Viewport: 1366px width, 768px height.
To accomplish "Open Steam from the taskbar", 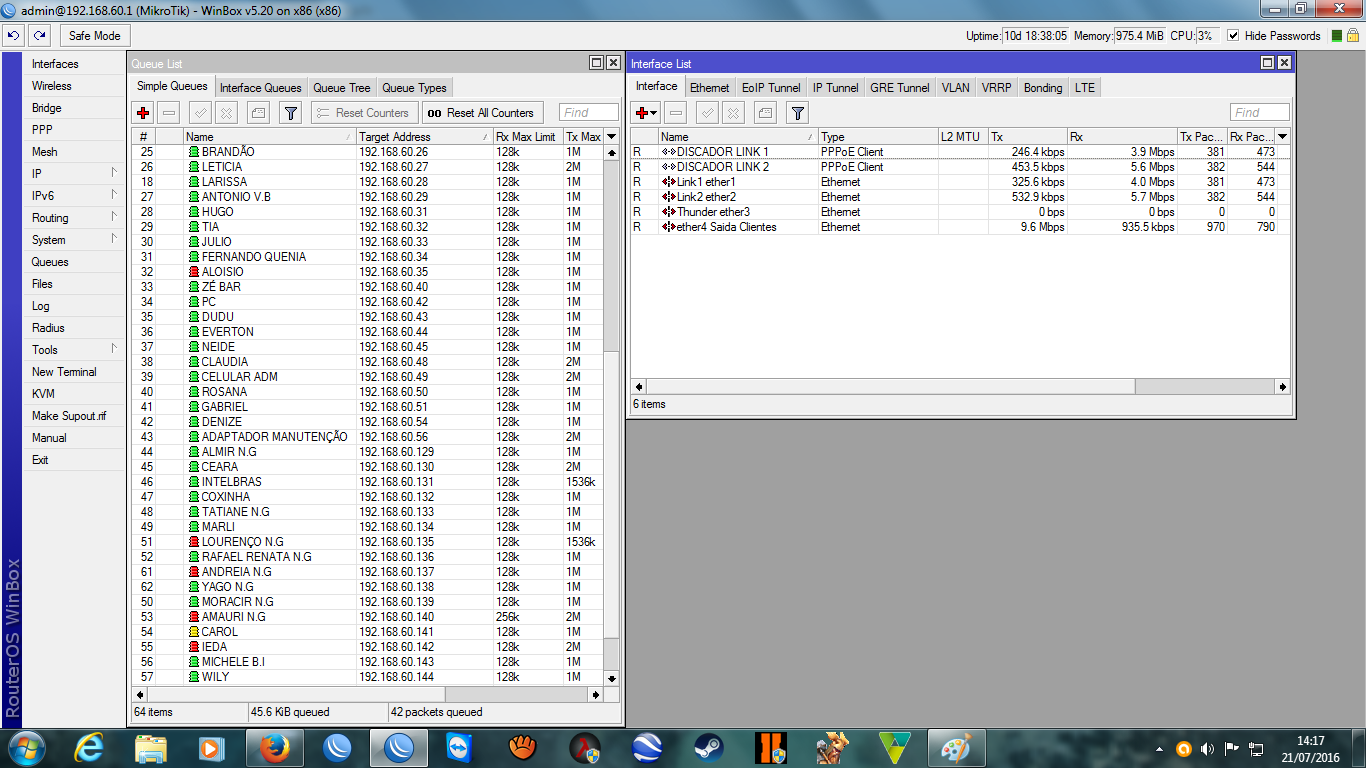I will (709, 747).
